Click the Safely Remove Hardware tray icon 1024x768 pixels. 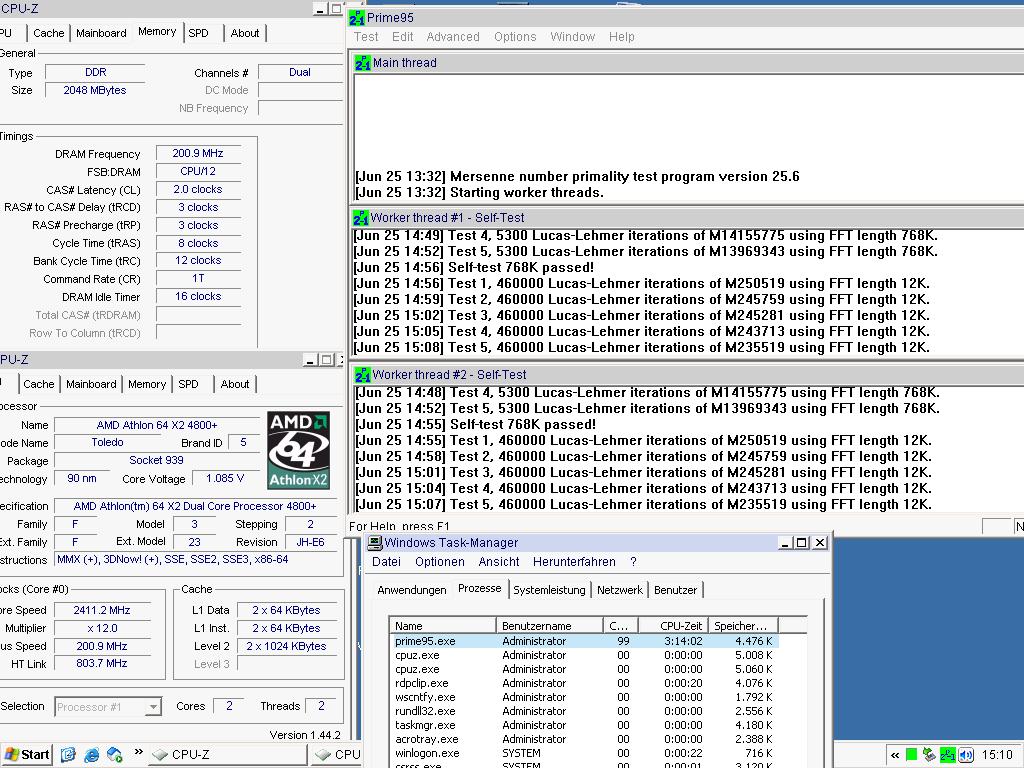pos(929,755)
